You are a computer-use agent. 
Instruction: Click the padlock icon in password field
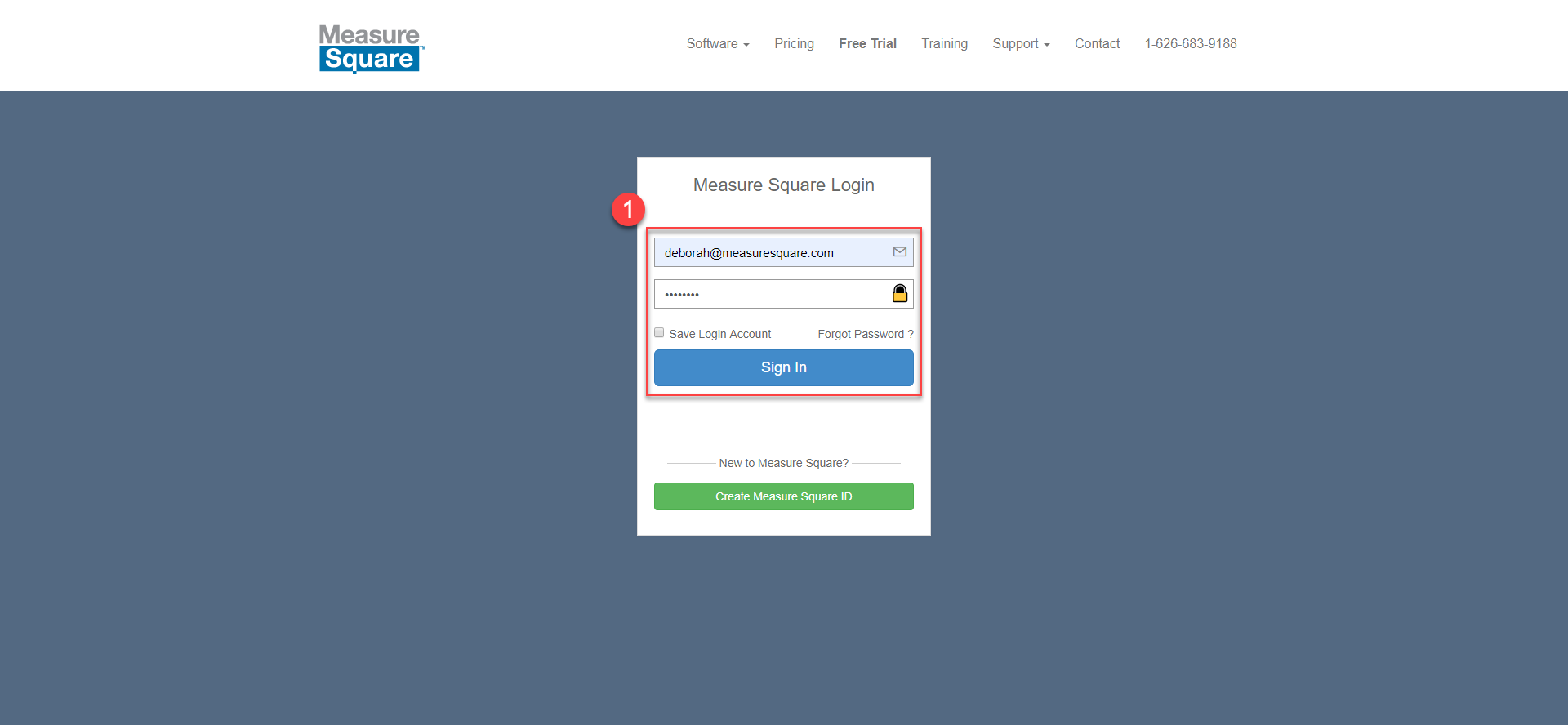(x=899, y=293)
